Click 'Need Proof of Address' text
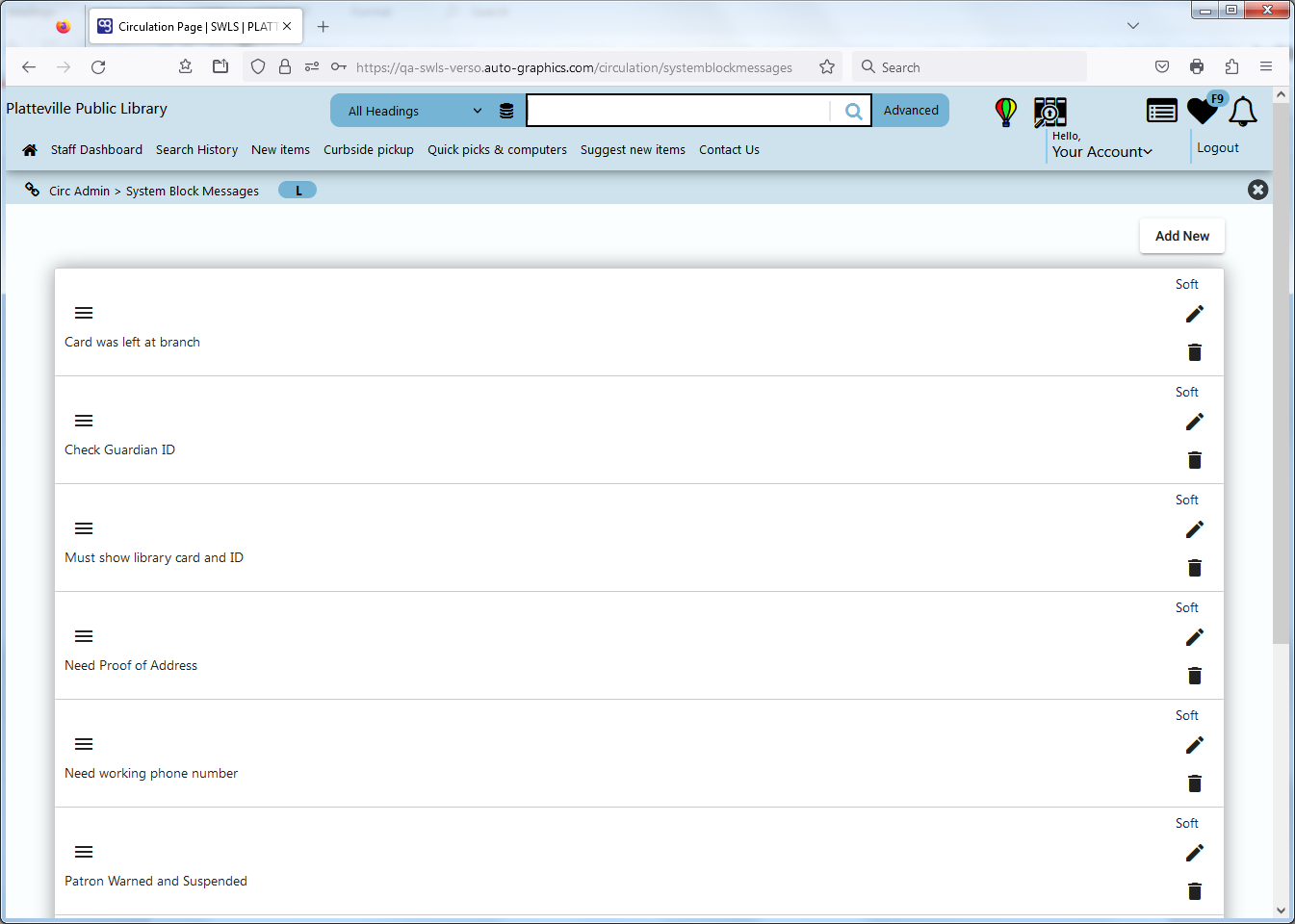This screenshot has width=1295, height=924. pos(131,665)
